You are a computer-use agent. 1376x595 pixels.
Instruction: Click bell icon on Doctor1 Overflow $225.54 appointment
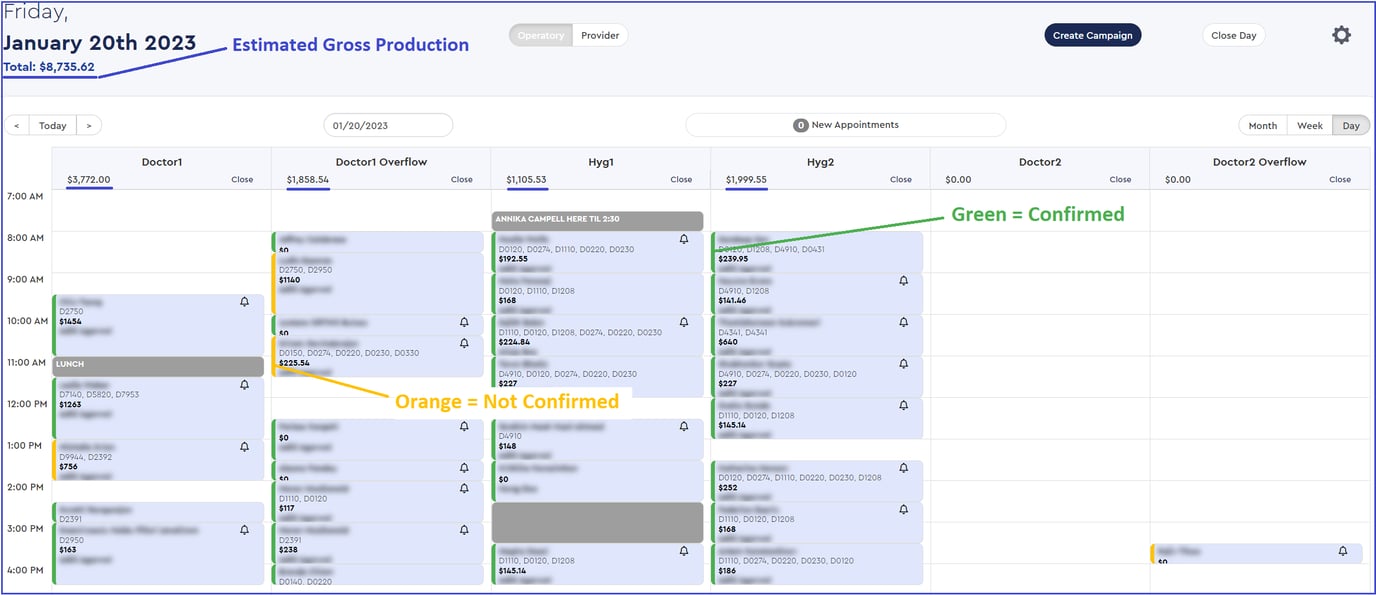pos(464,343)
